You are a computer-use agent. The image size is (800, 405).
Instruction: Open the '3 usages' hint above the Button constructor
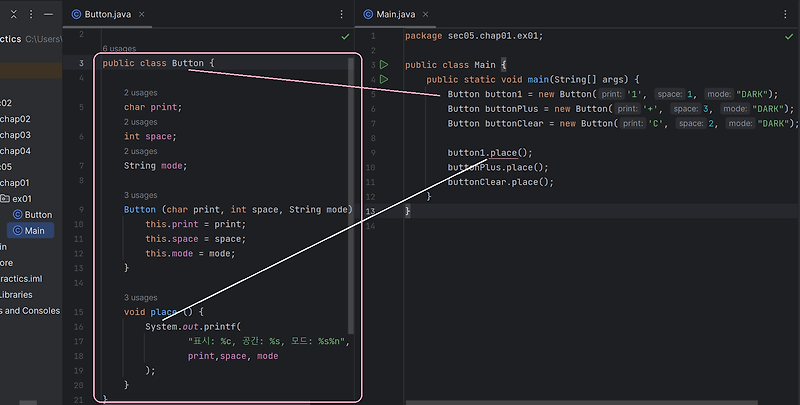pos(140,195)
